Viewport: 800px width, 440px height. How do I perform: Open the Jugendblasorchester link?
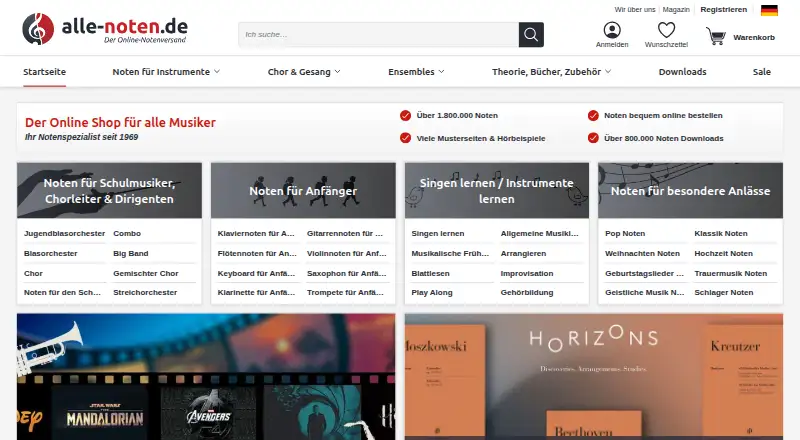64,233
